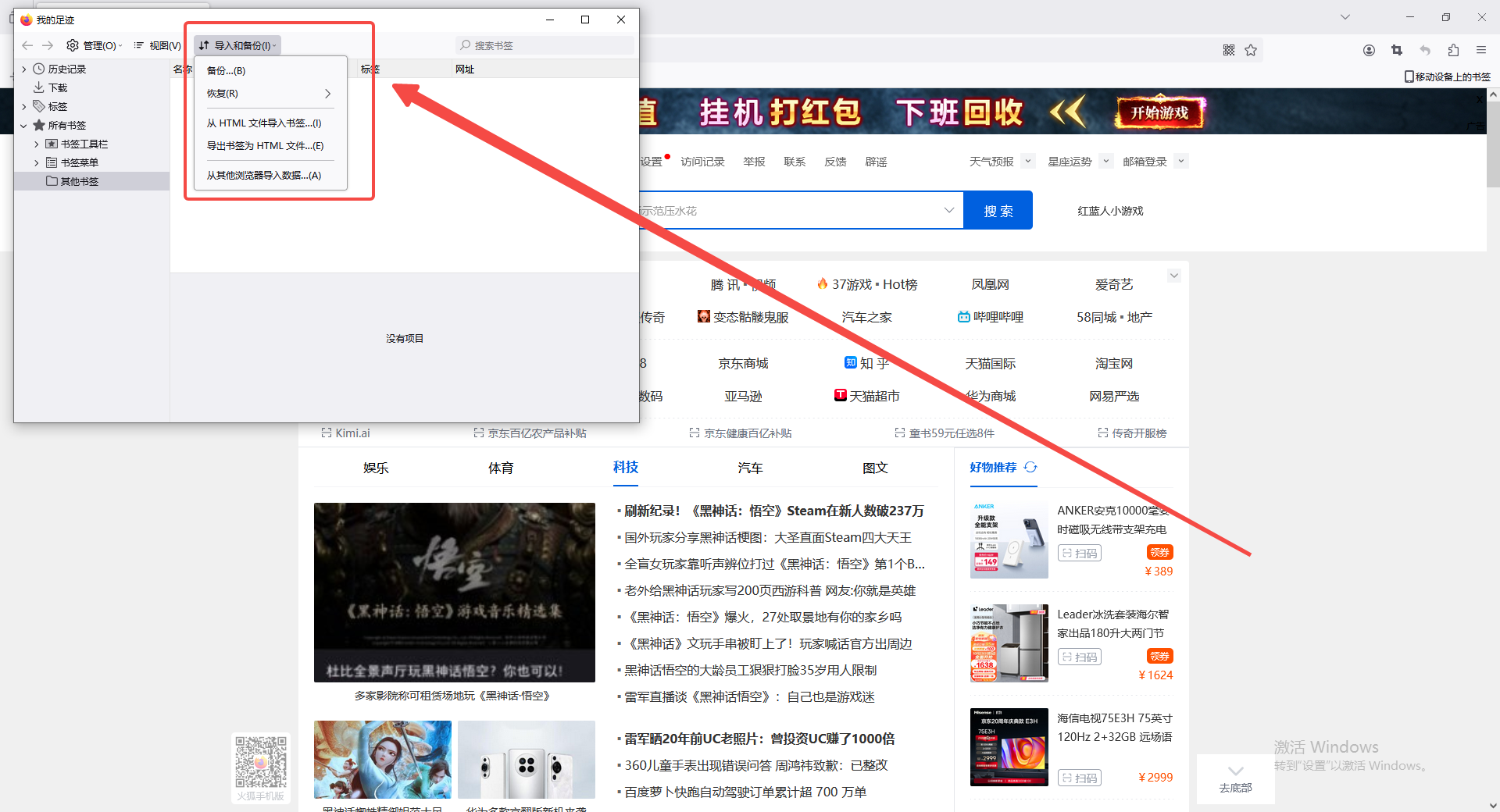
Task: Expand the 书签菜单 folder
Action: (37, 162)
